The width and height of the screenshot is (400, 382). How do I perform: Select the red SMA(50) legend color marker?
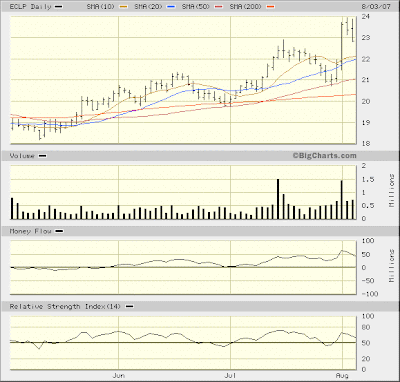(x=219, y=7)
